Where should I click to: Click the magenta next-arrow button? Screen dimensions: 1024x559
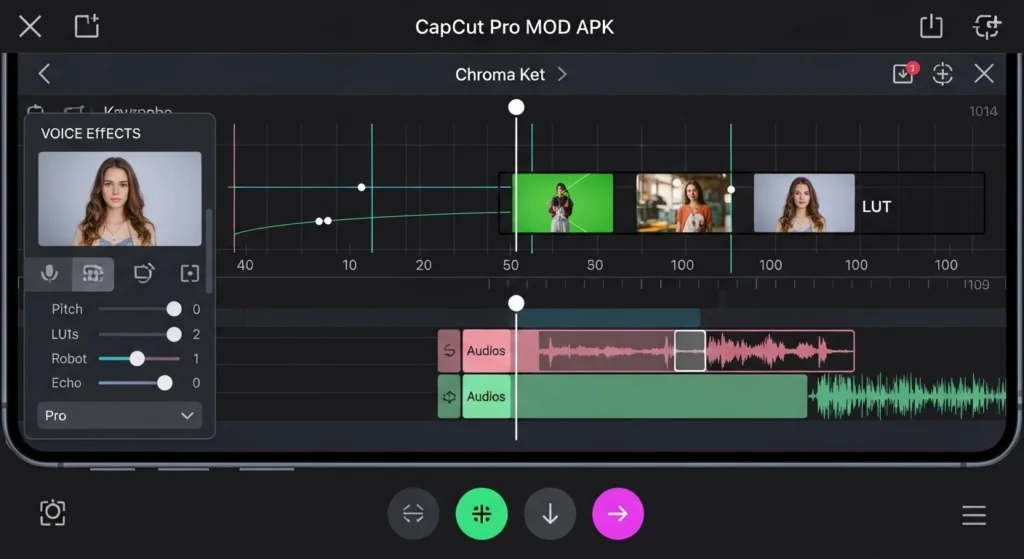pyautogui.click(x=618, y=514)
